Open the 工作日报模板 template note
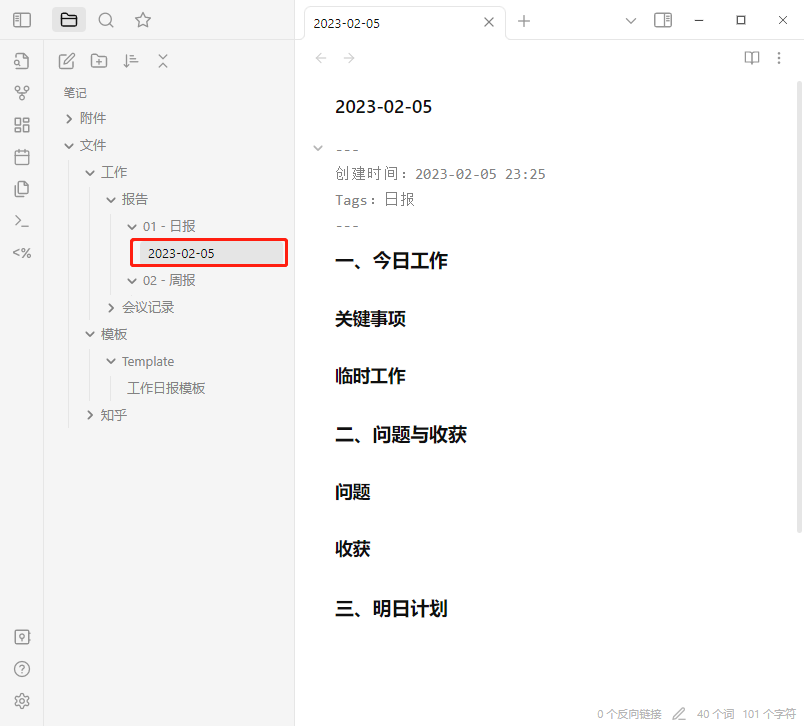Viewport: 804px width, 726px height. [166, 388]
